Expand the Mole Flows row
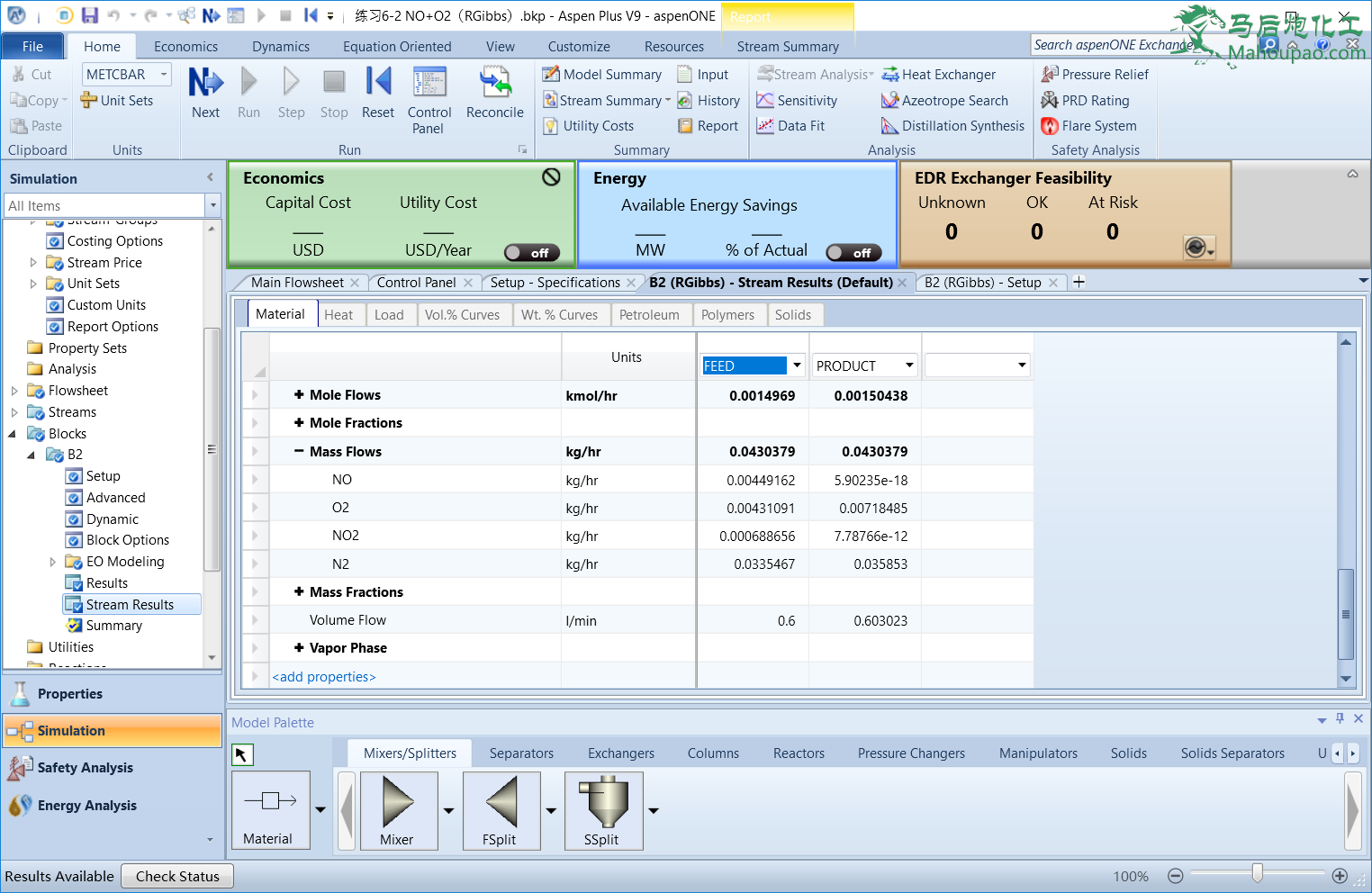 coord(299,395)
